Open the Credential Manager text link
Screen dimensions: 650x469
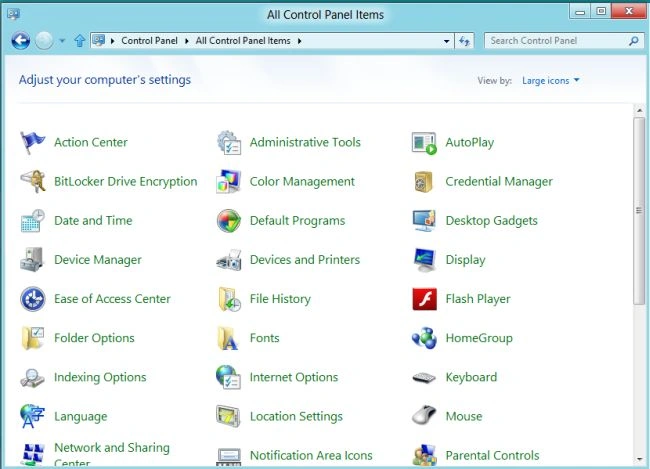tap(499, 182)
